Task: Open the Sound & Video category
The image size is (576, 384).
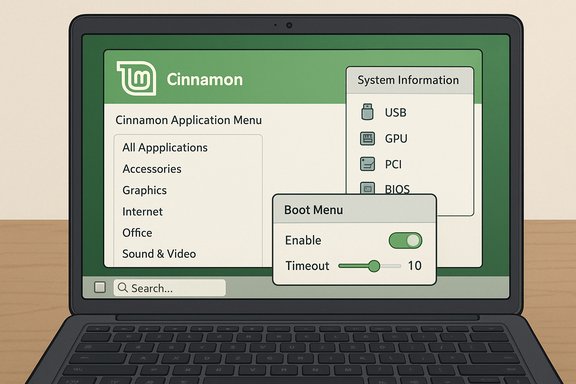Action: click(x=159, y=254)
